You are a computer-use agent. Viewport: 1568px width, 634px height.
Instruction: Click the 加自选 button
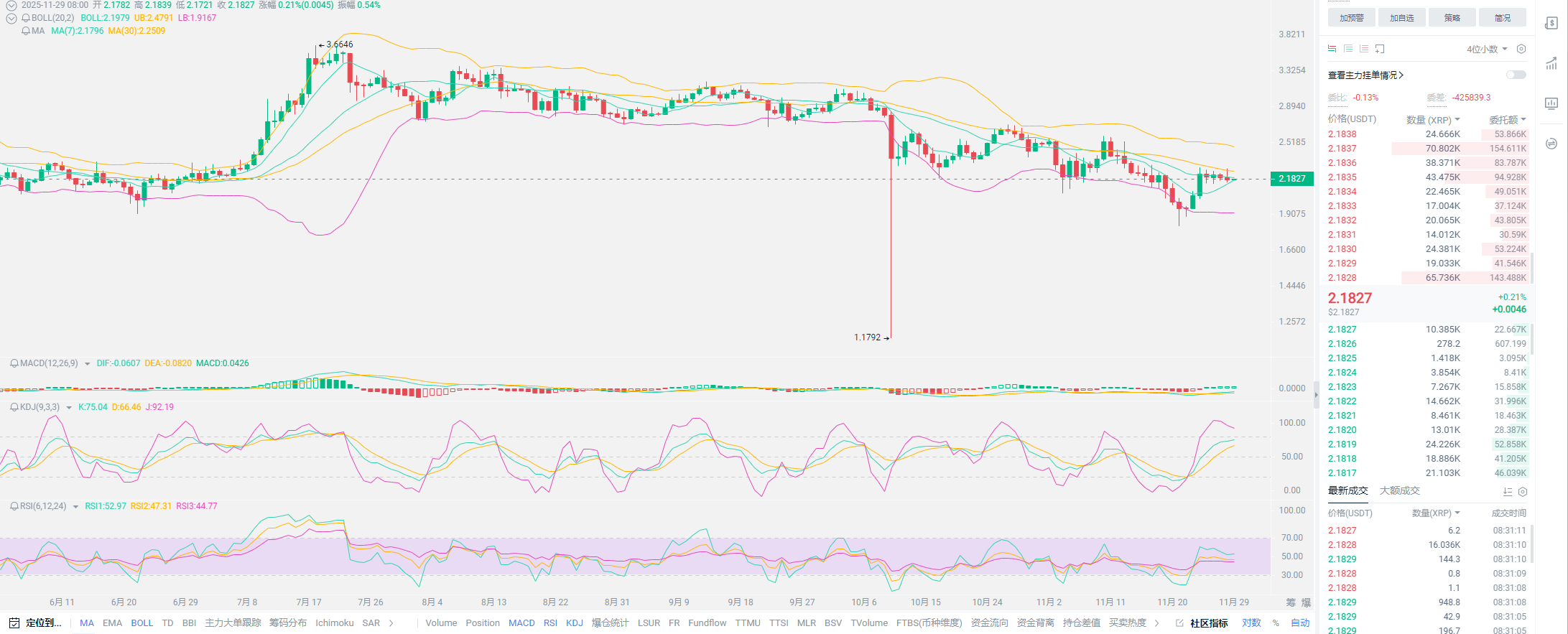pyautogui.click(x=1401, y=18)
